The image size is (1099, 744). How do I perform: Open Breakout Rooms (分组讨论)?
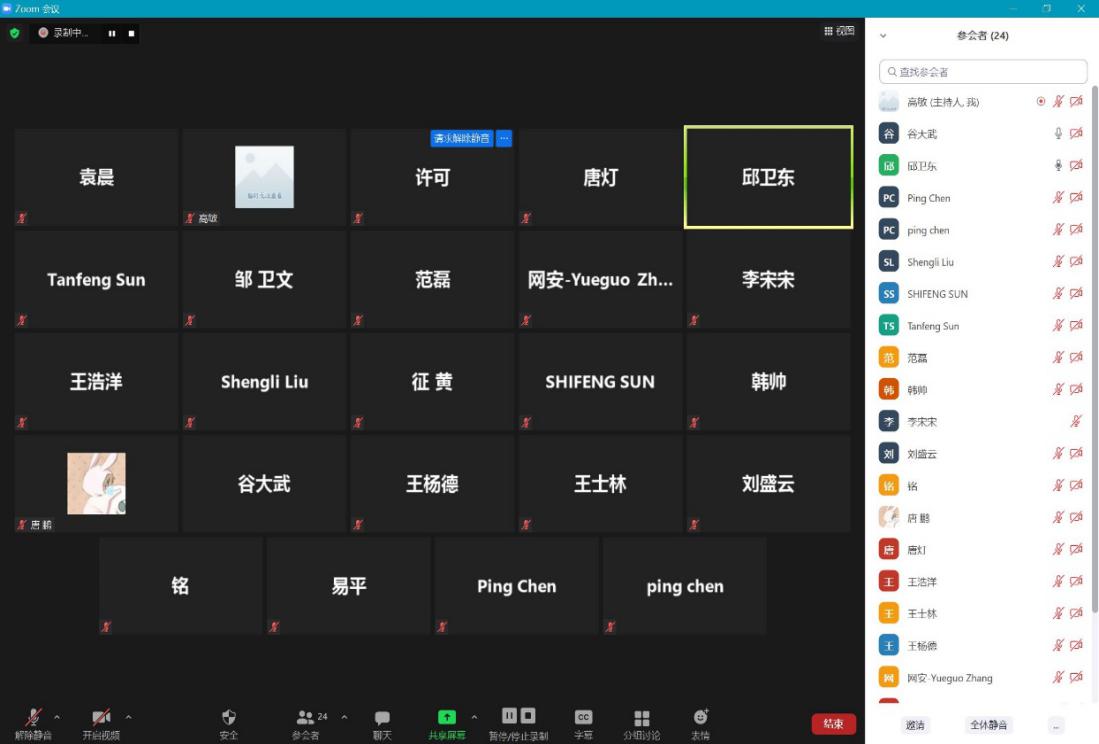[642, 718]
